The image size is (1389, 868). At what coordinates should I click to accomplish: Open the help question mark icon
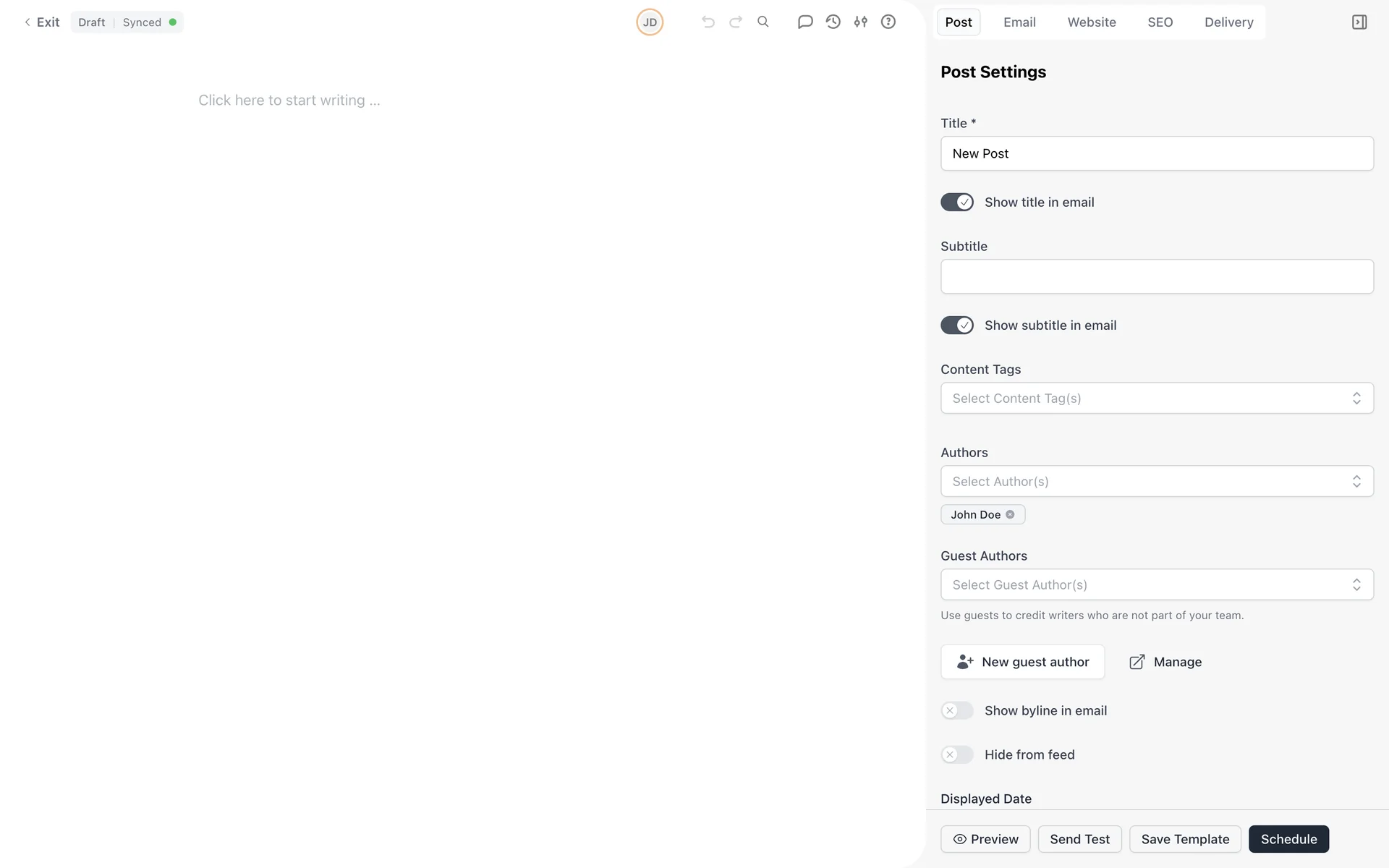click(x=888, y=22)
